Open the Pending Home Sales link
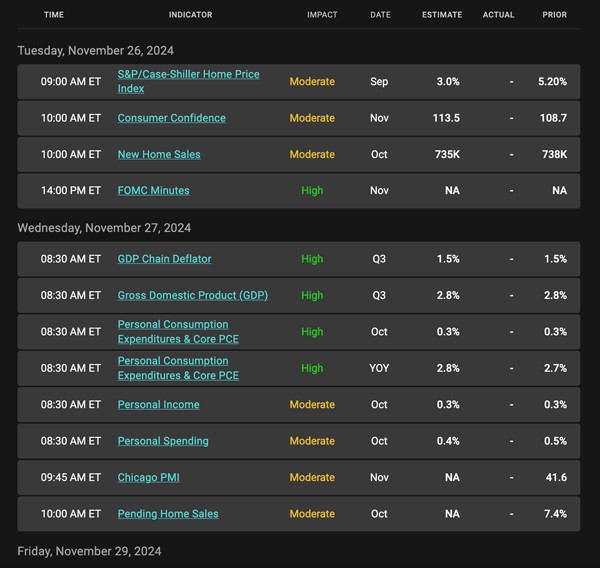The width and height of the screenshot is (600, 568). pos(168,514)
